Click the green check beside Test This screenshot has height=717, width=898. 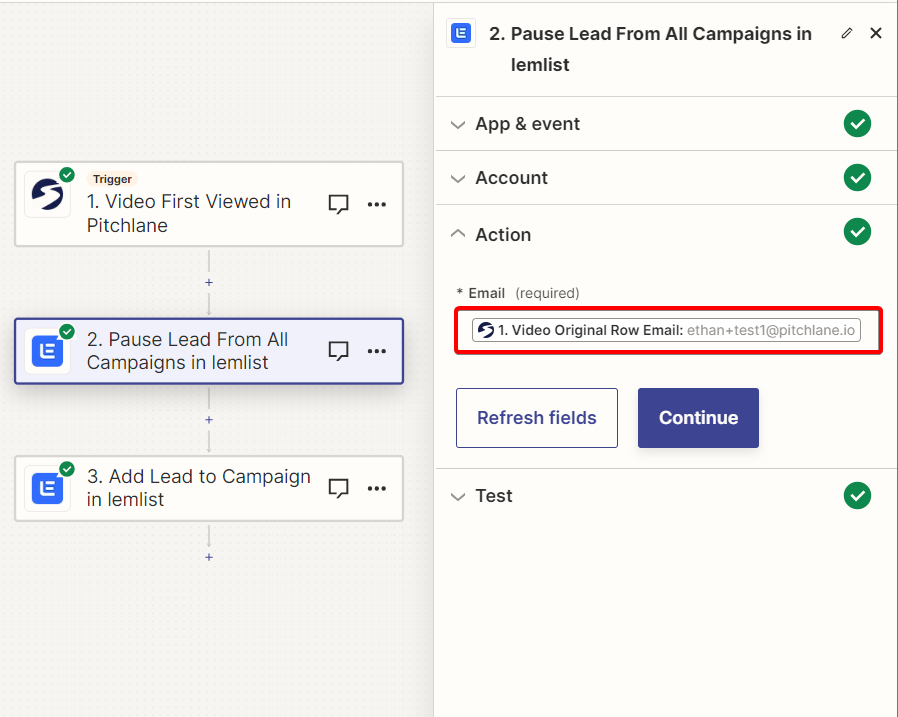click(857, 495)
